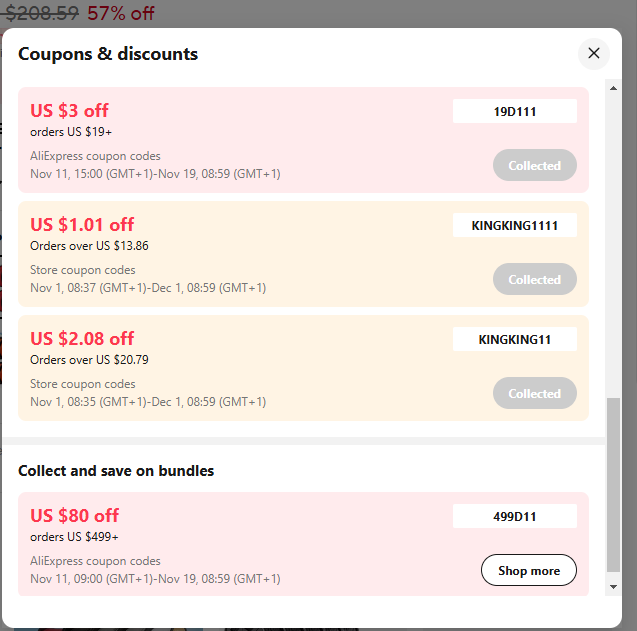
Task: Click the scrollbar down arrow
Action: click(x=613, y=586)
